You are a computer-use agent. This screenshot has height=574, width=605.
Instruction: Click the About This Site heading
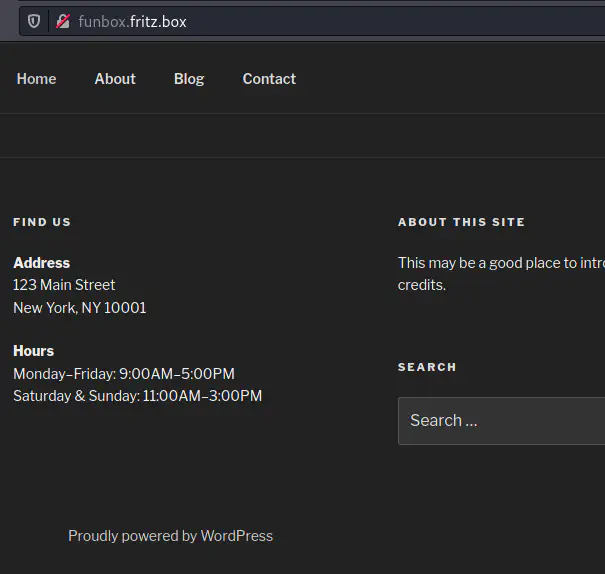461,222
